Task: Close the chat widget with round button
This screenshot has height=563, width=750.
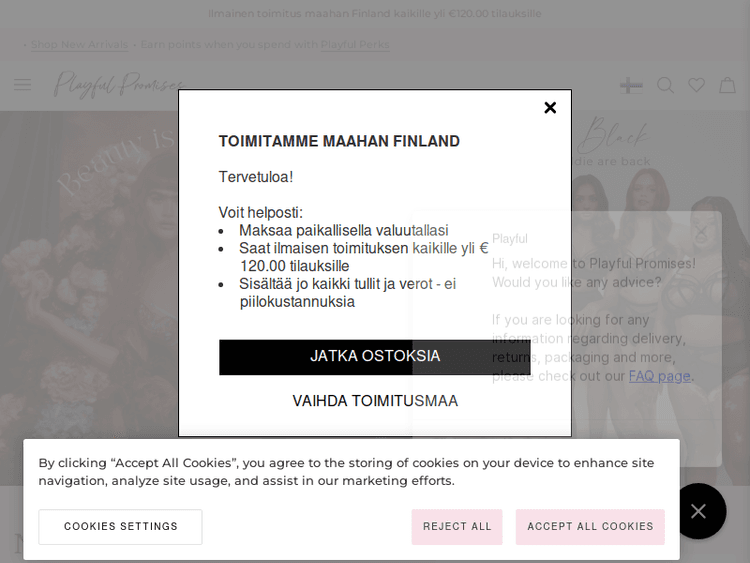Action: 698,511
